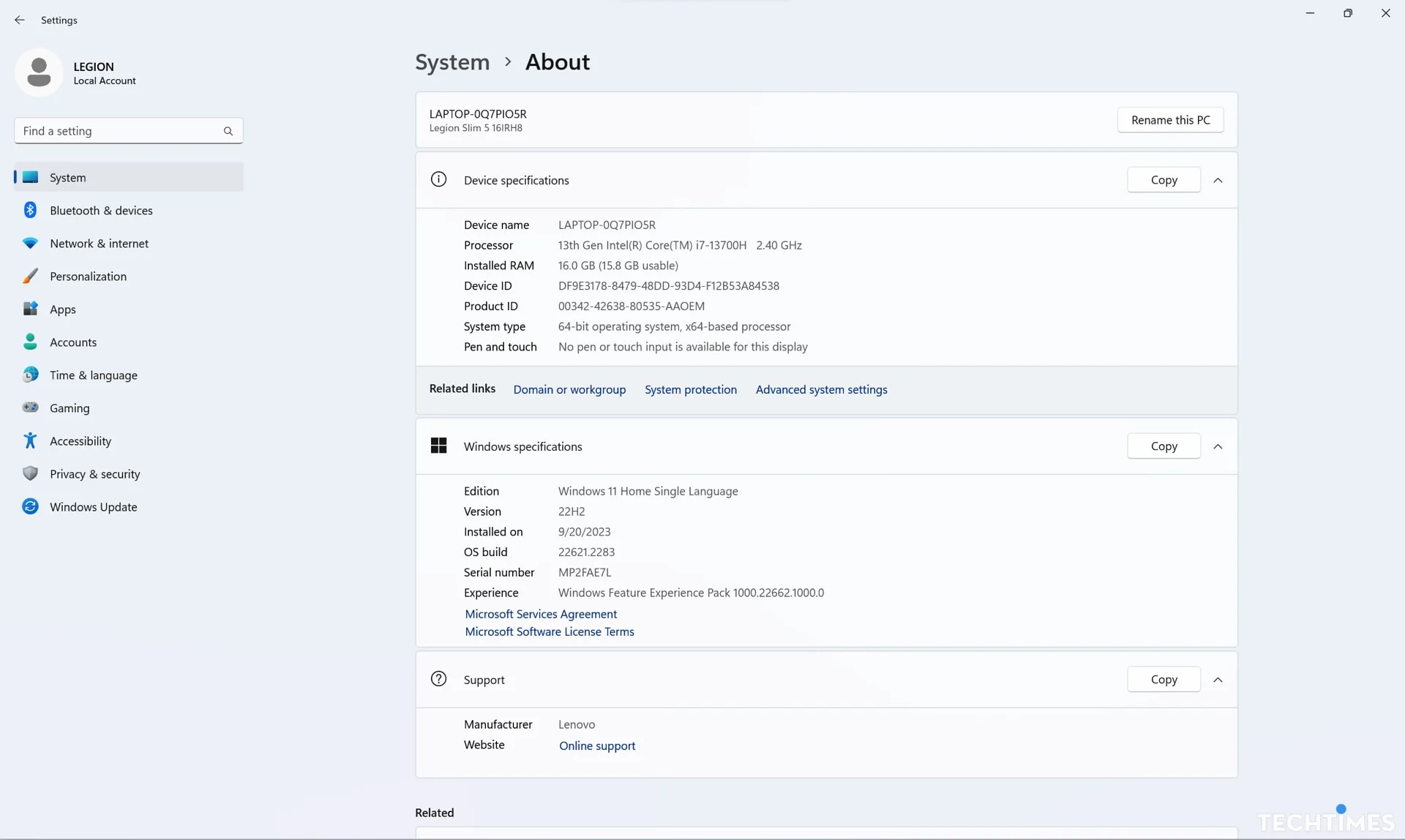This screenshot has width=1405, height=840.
Task: Close the Settings window
Action: tap(1386, 13)
